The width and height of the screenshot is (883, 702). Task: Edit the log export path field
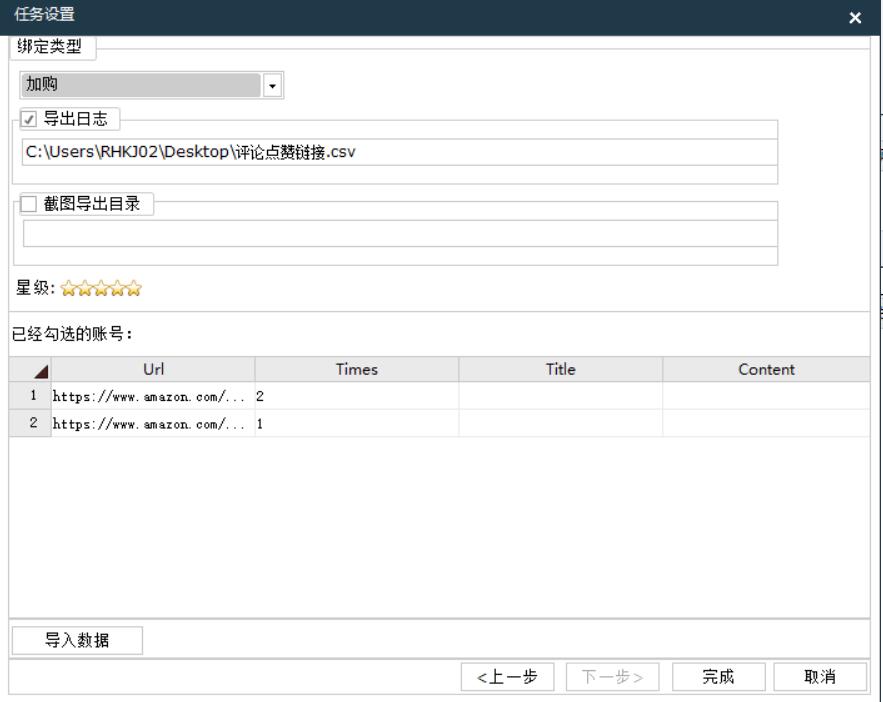point(399,152)
